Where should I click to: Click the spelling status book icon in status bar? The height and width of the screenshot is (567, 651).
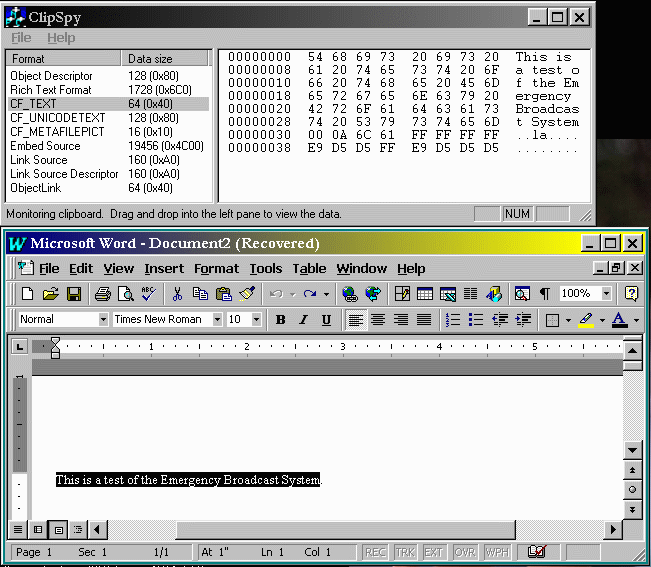point(537,552)
